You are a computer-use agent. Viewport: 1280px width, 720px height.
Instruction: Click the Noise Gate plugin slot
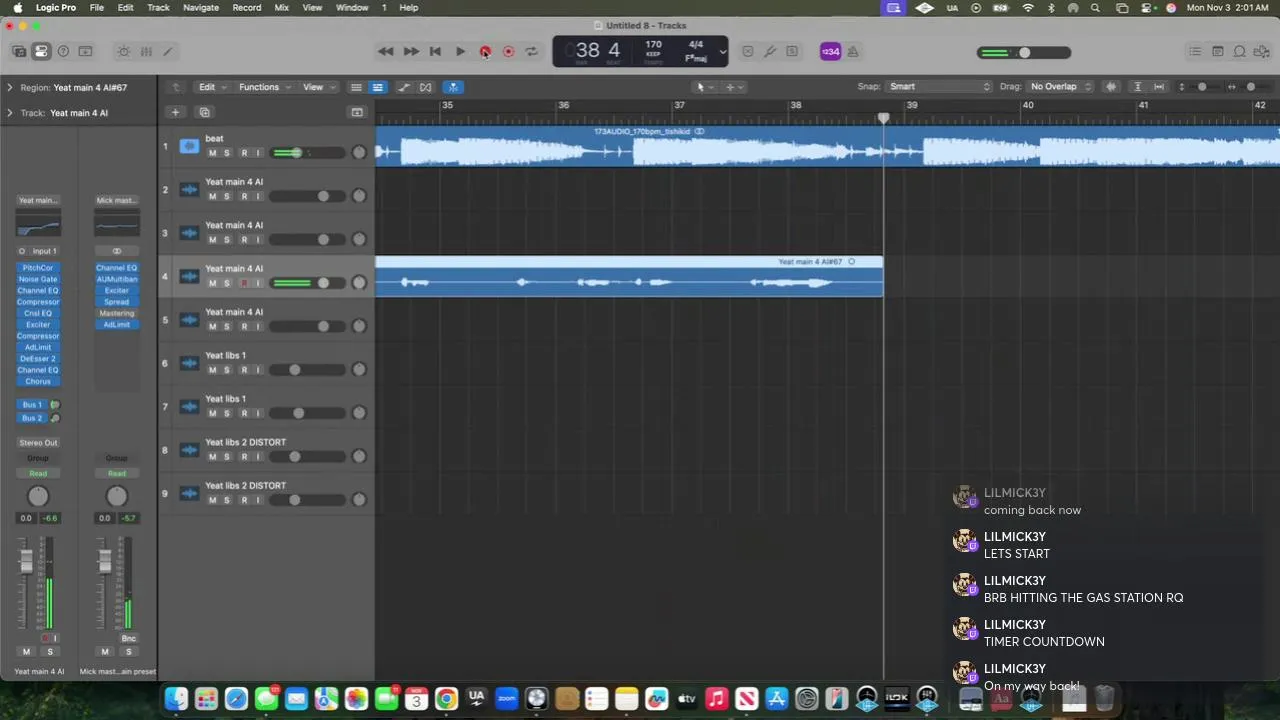pyautogui.click(x=38, y=279)
